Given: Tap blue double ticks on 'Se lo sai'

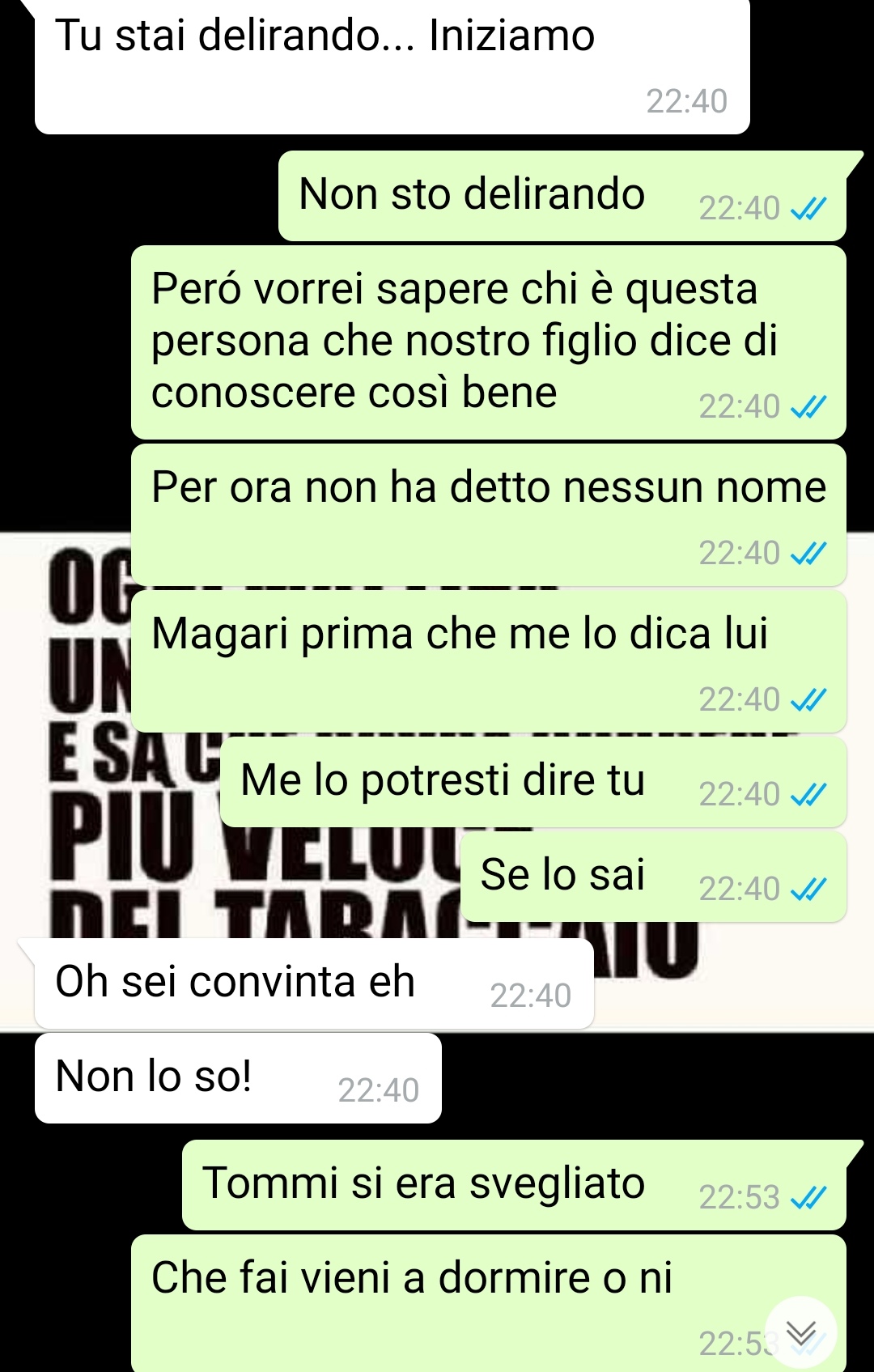Looking at the screenshot, I should pyautogui.click(x=808, y=890).
